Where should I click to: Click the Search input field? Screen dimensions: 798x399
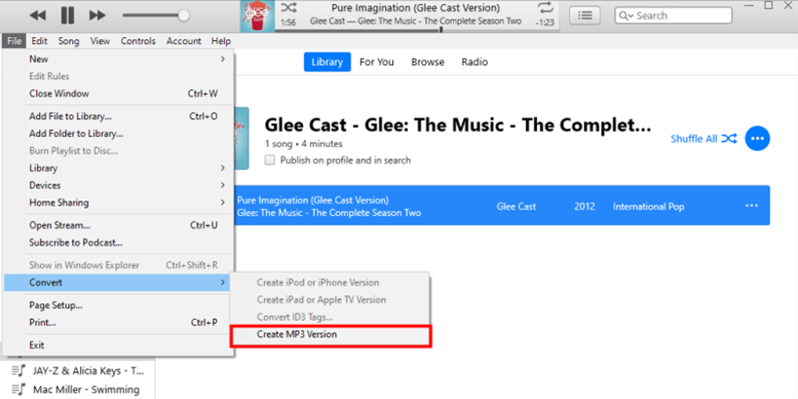click(673, 16)
